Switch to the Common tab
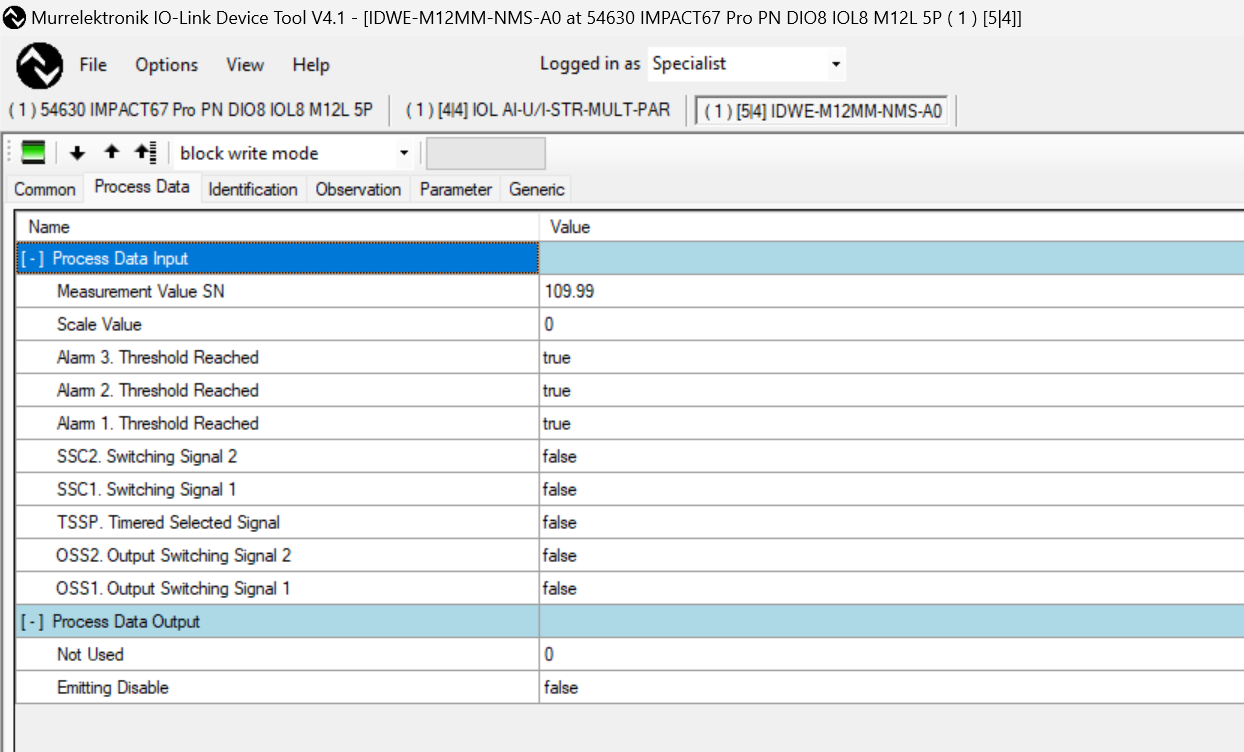Image resolution: width=1244 pixels, height=752 pixels. (x=45, y=190)
